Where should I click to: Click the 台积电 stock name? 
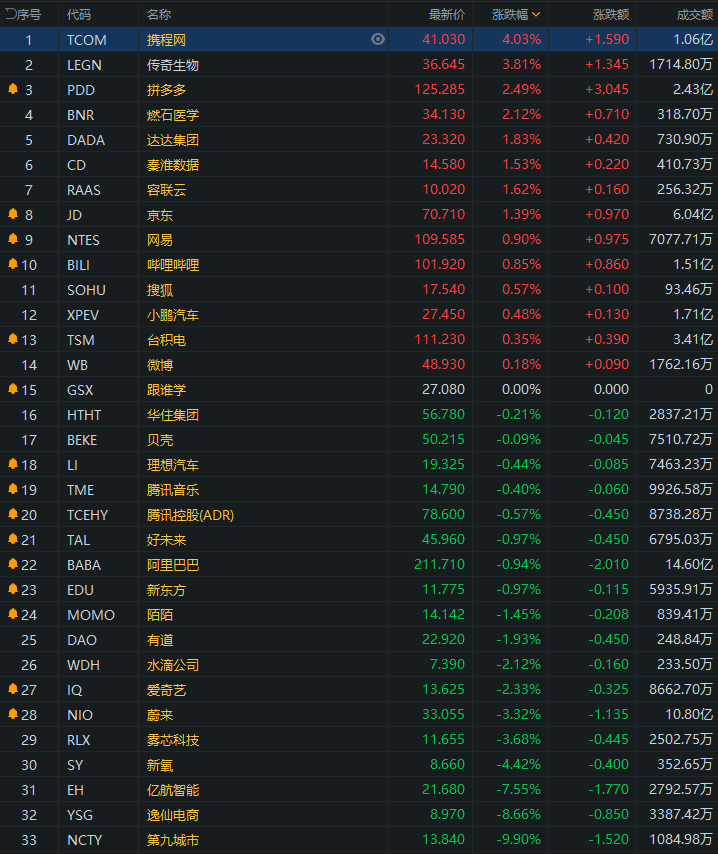[x=166, y=340]
